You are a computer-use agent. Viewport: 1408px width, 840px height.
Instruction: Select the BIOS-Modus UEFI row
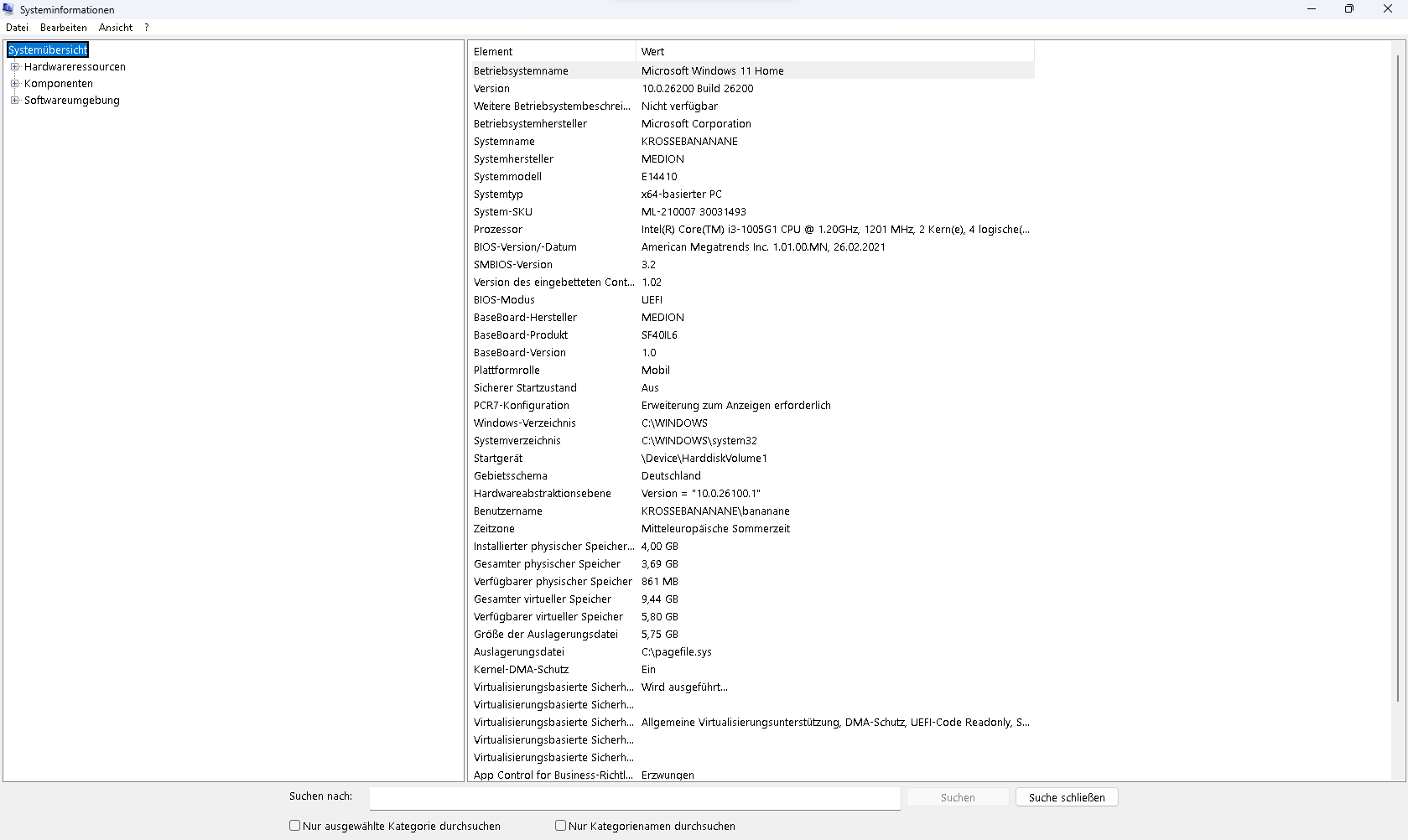[x=751, y=300]
